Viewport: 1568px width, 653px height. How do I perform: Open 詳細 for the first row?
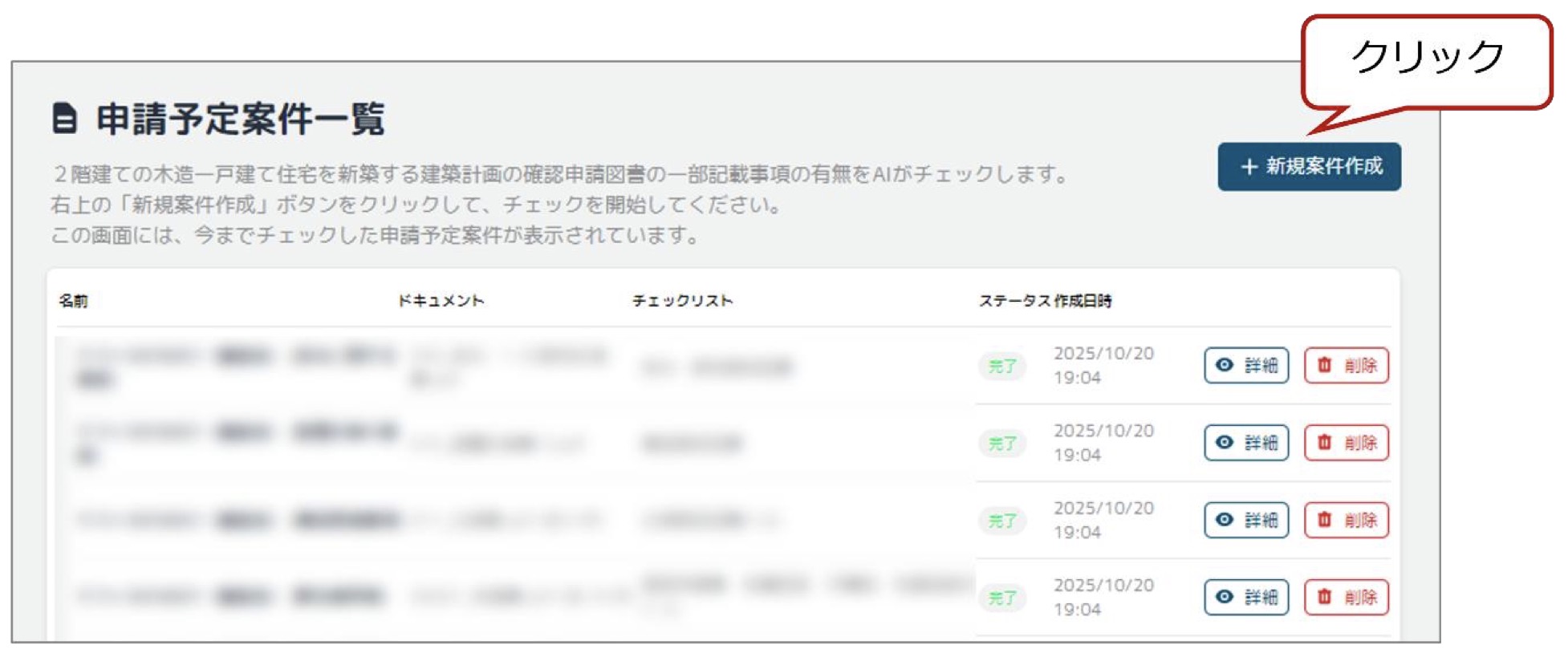point(1246,366)
